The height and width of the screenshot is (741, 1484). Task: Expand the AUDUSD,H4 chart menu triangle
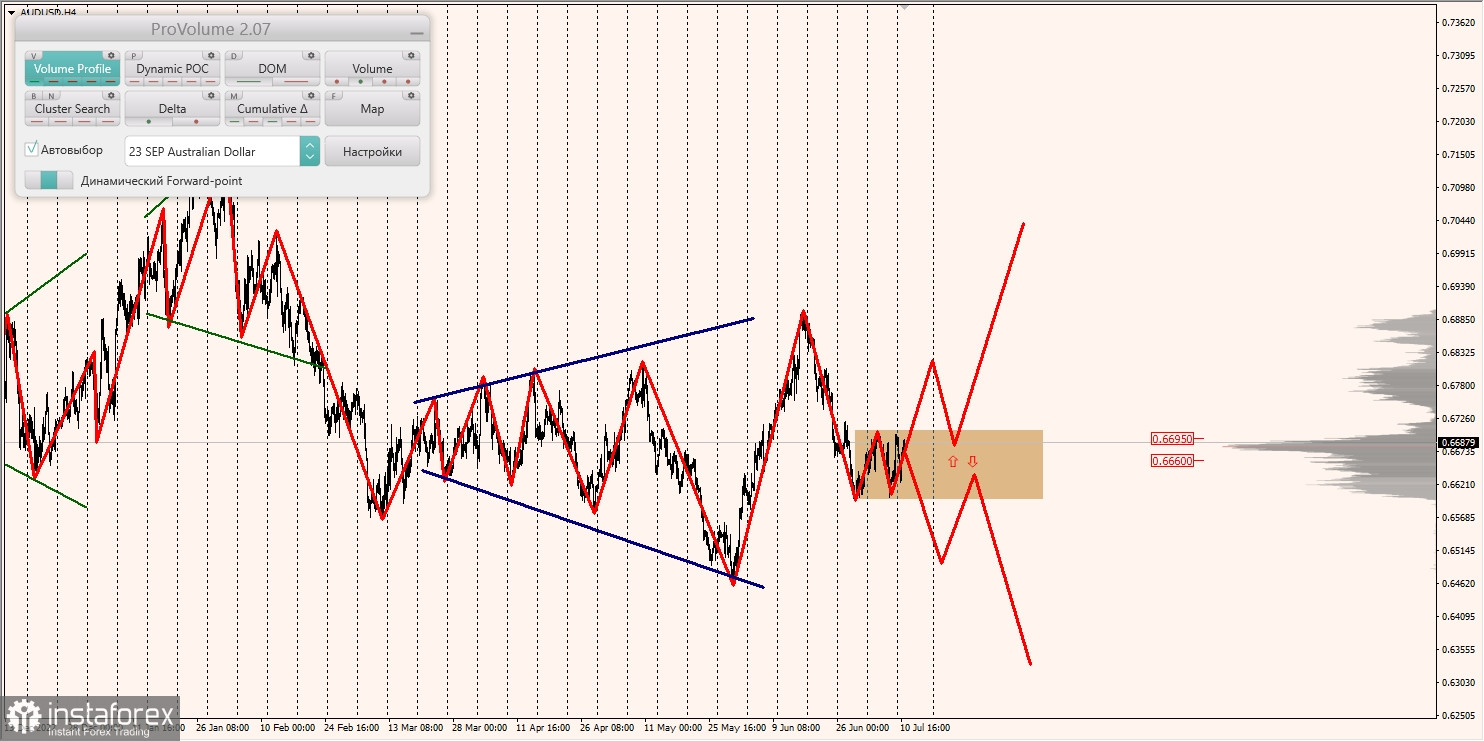pos(10,12)
